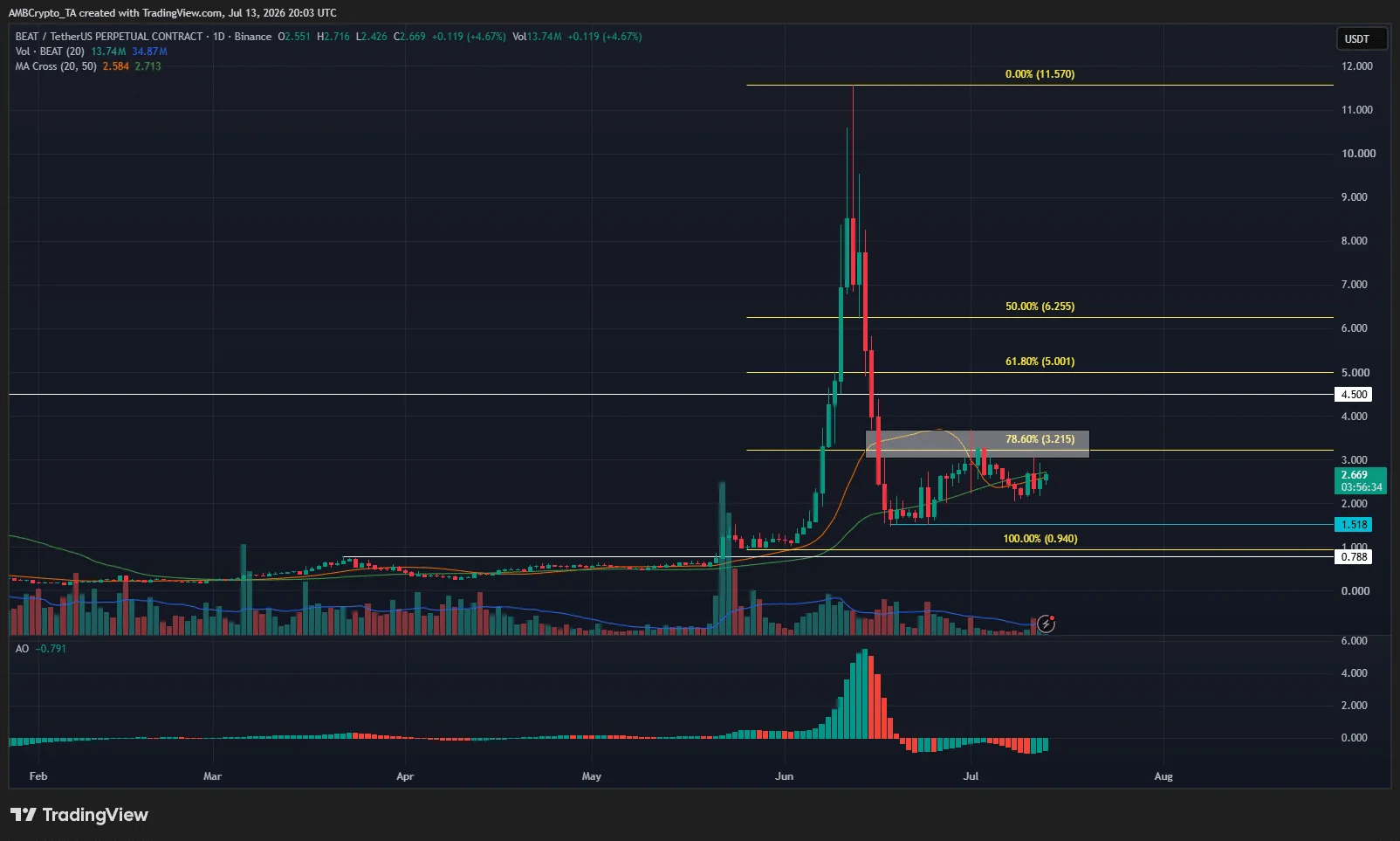This screenshot has width=1400, height=841.
Task: Click the 0.788 price label
Action: pyautogui.click(x=1354, y=557)
